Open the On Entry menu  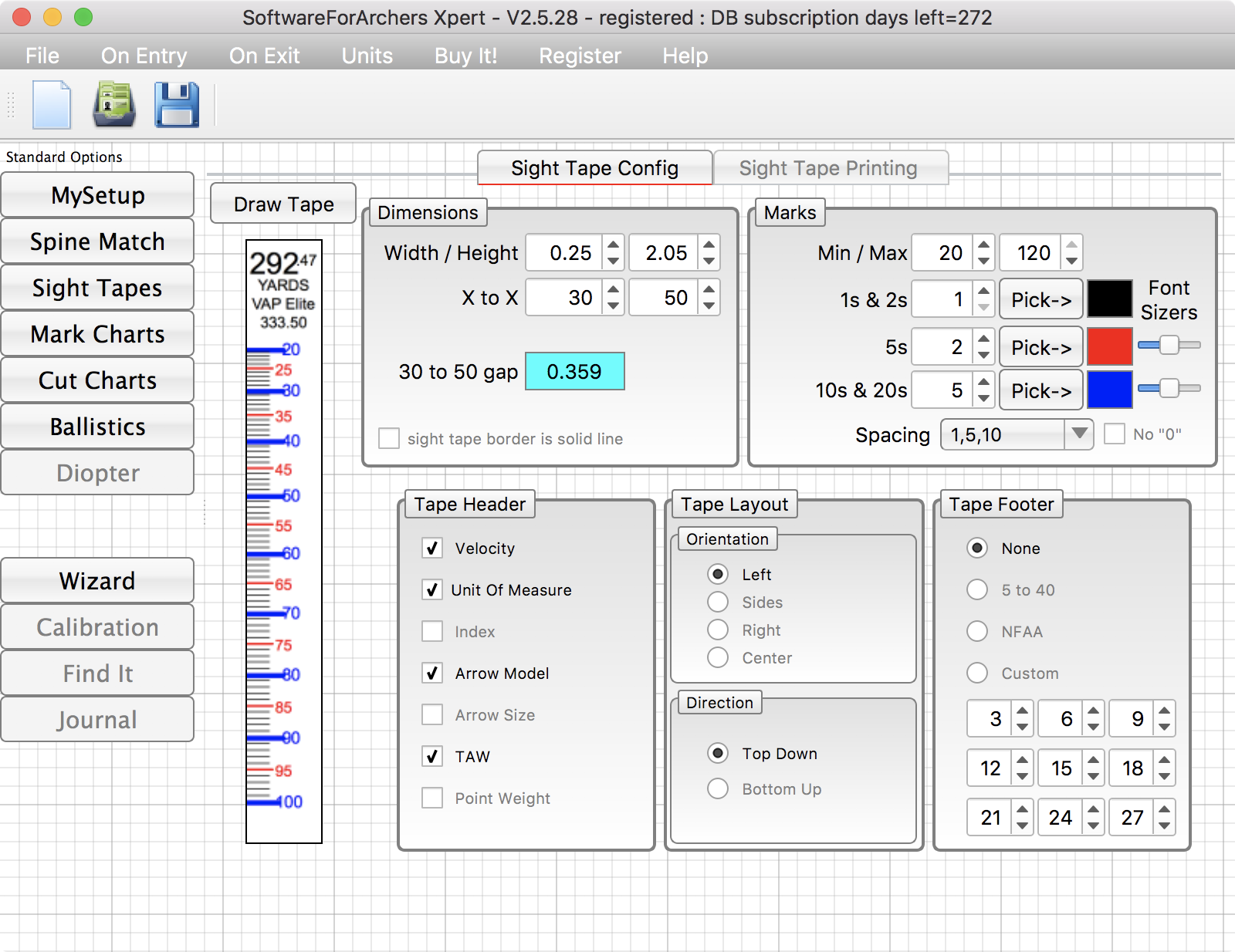(x=144, y=56)
